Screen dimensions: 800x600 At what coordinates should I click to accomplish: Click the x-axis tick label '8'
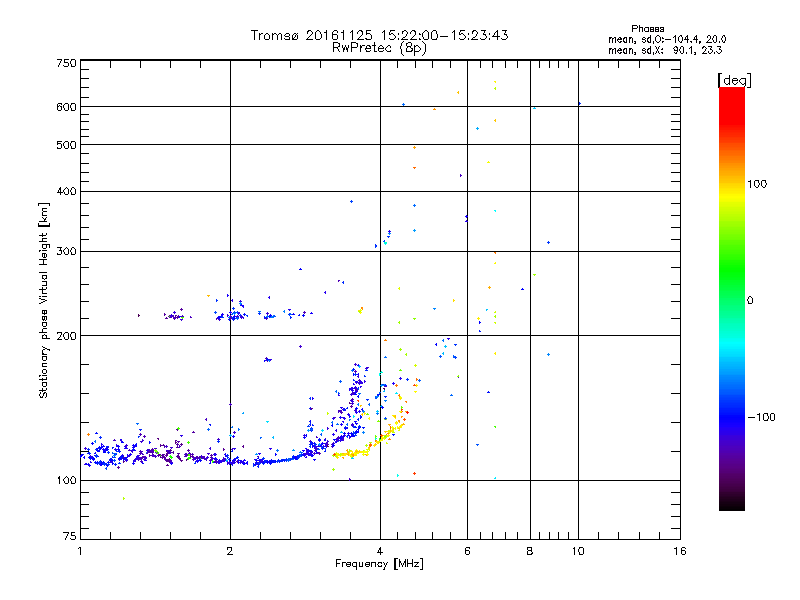pos(530,551)
